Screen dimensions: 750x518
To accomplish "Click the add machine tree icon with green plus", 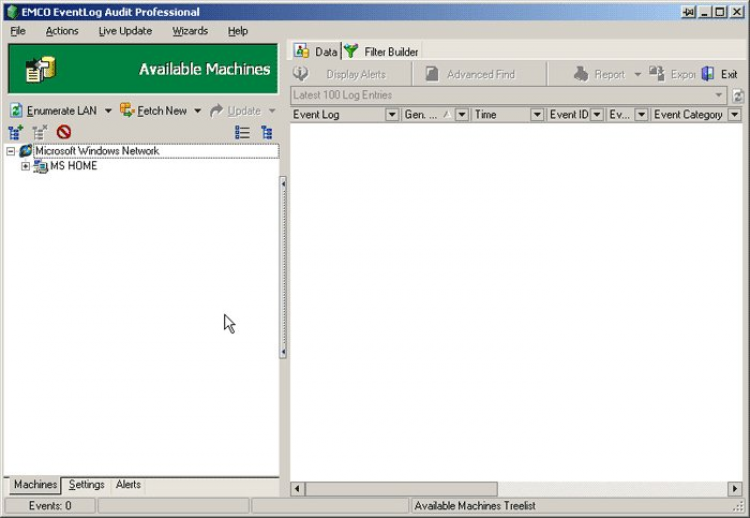I will [x=16, y=132].
